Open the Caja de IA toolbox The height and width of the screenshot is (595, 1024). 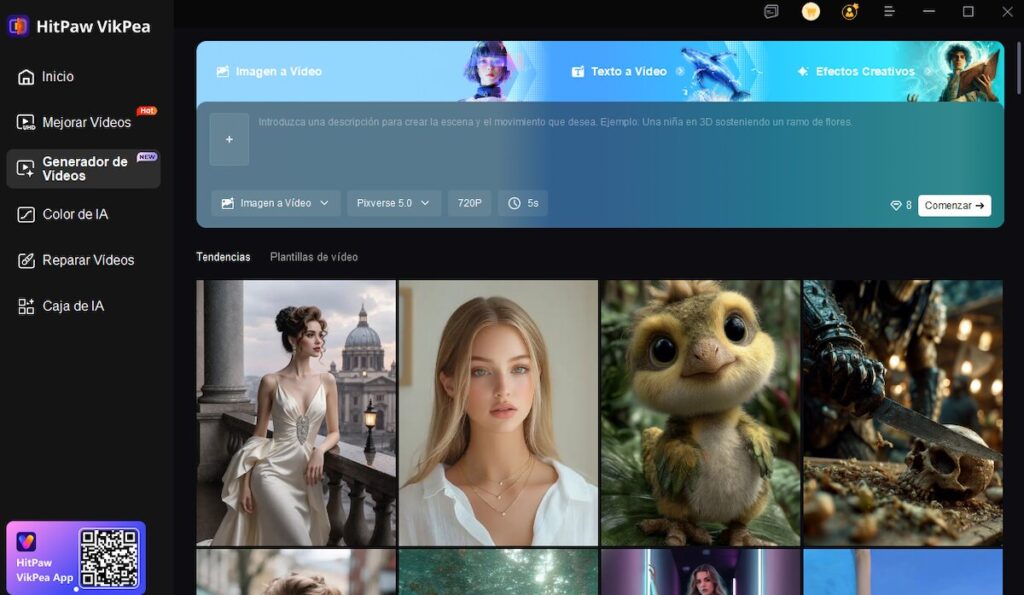(x=61, y=306)
